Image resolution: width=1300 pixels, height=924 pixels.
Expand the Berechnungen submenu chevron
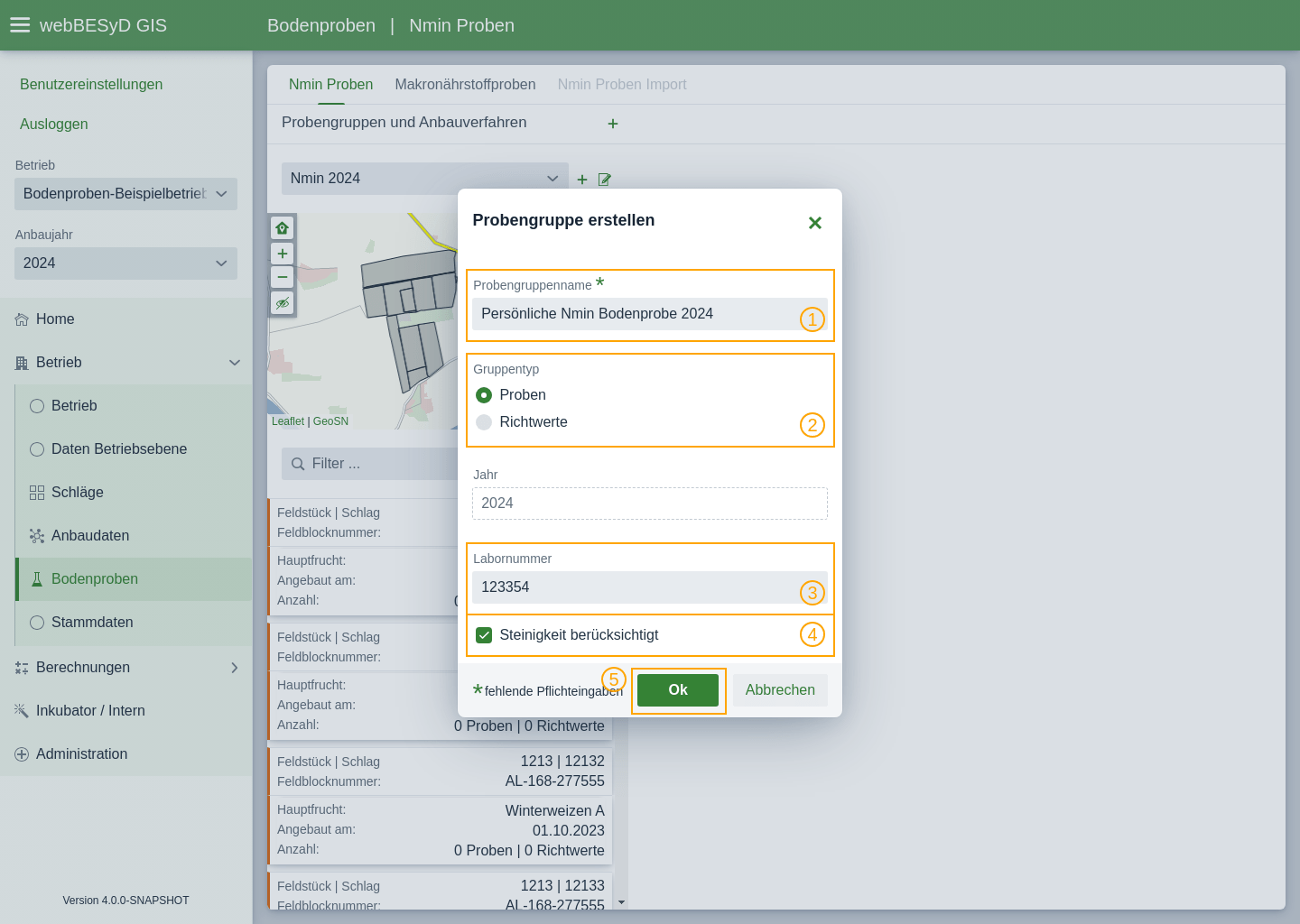coord(235,668)
